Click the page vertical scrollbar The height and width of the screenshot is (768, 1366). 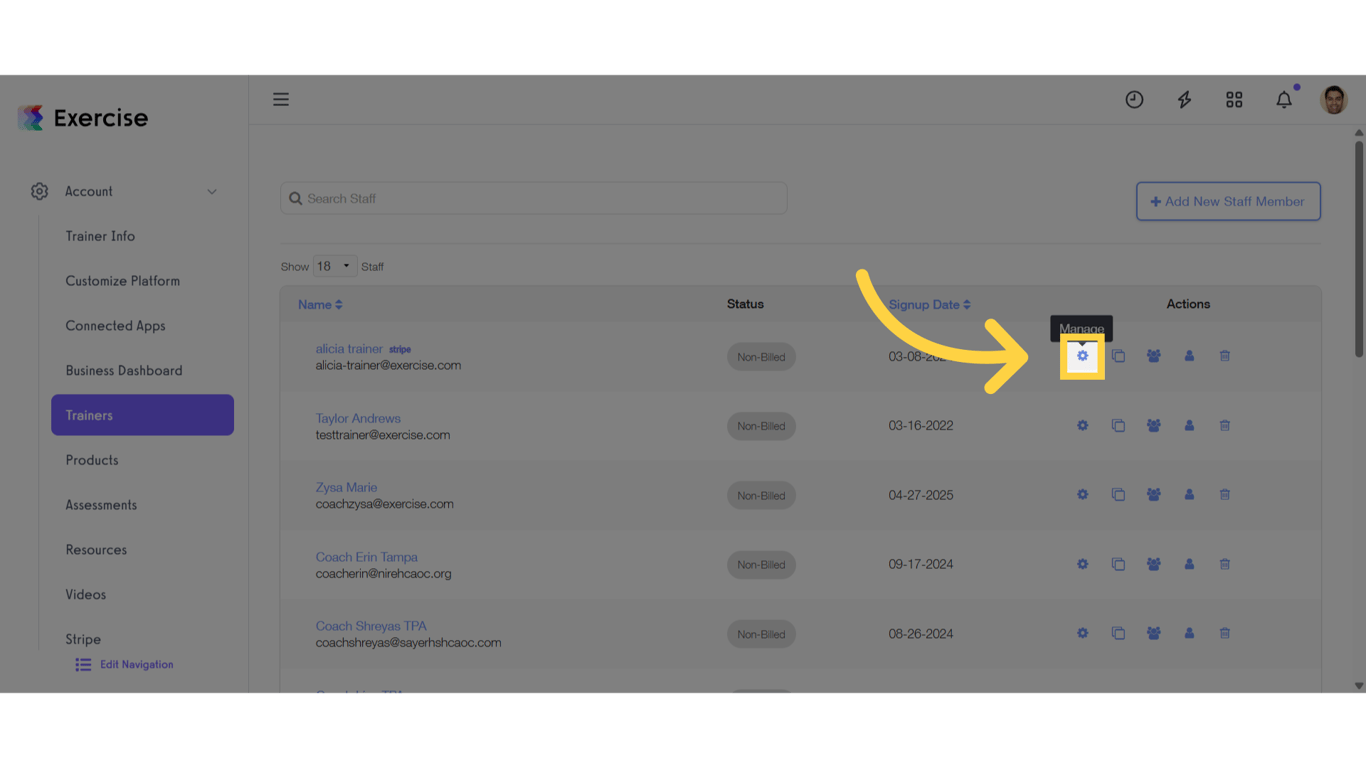(x=1359, y=249)
